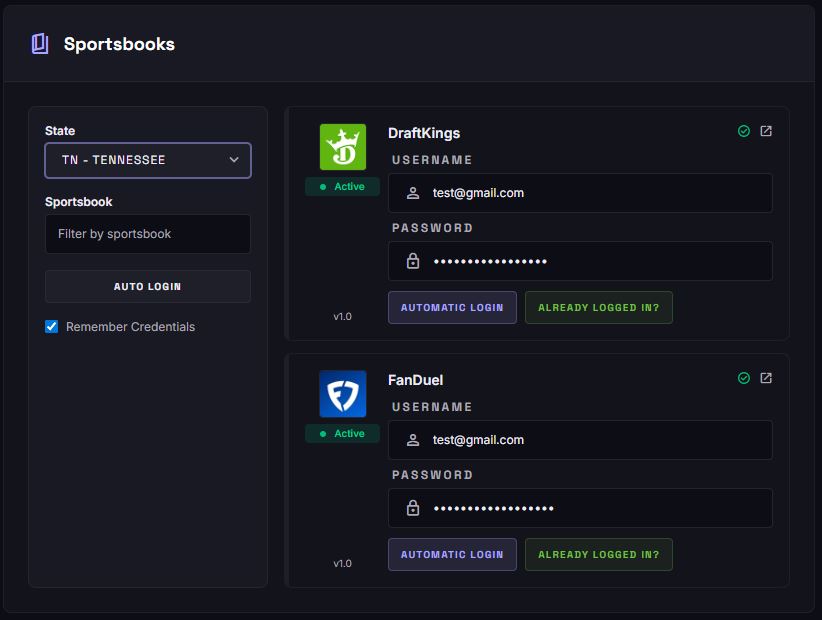Click the DraftKings username field
The width and height of the screenshot is (822, 620).
[580, 193]
